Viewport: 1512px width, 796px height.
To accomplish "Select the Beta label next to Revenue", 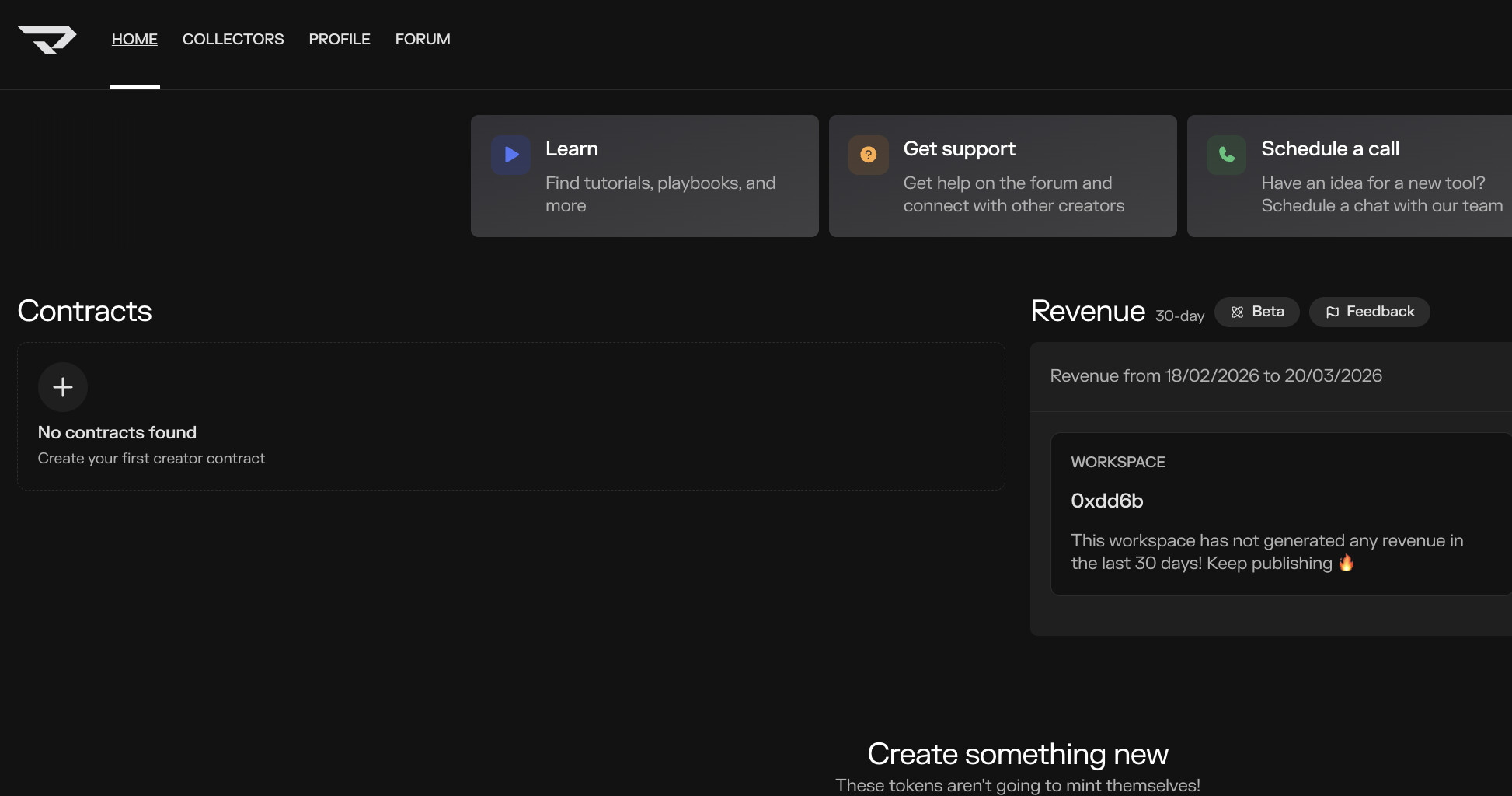I will point(1267,312).
